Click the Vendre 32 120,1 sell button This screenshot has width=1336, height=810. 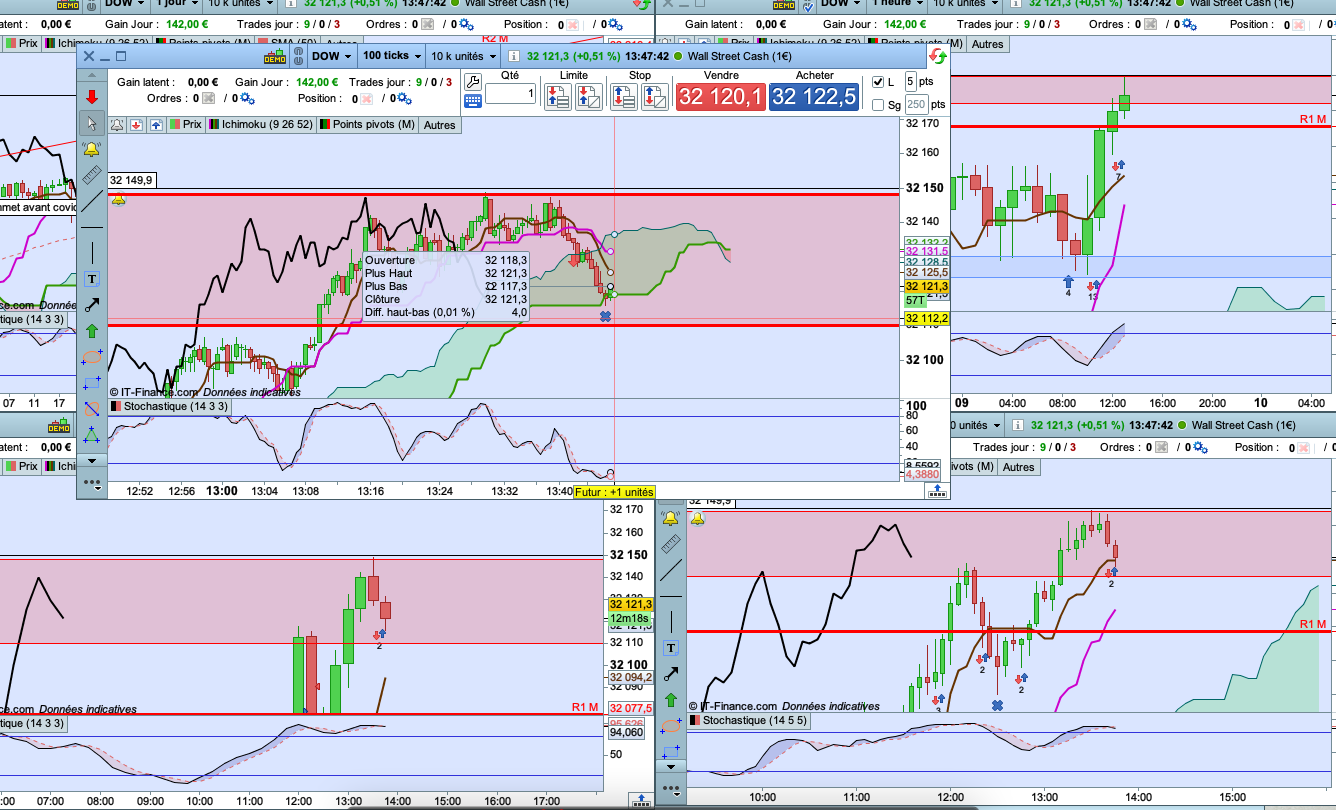click(721, 97)
